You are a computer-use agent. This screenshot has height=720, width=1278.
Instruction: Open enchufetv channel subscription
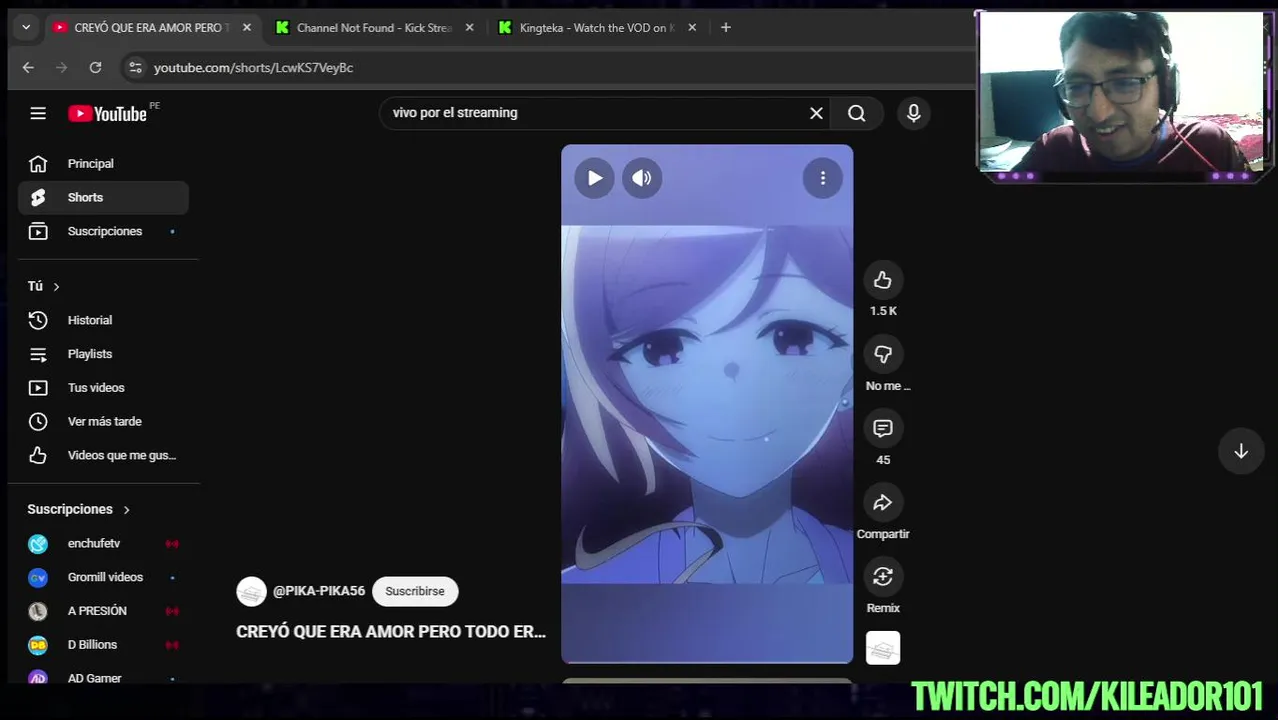pyautogui.click(x=103, y=543)
